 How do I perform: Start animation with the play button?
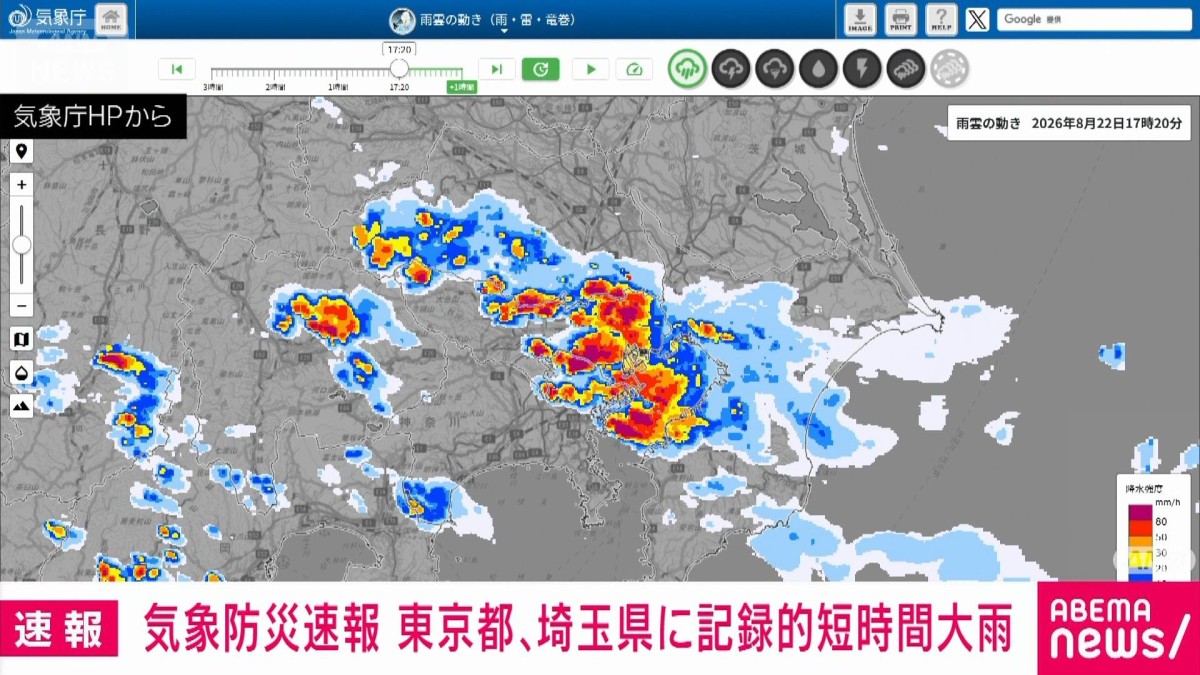tap(591, 69)
